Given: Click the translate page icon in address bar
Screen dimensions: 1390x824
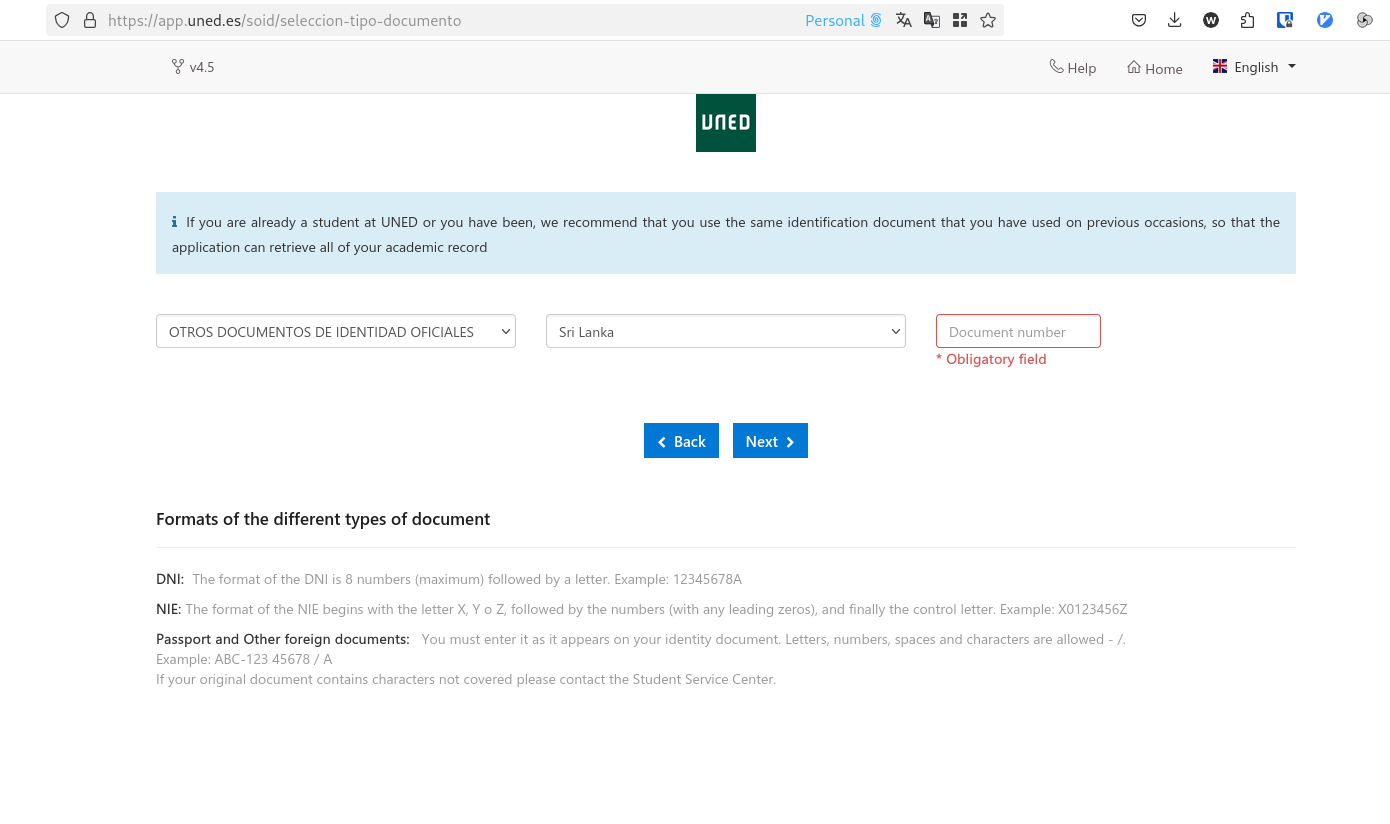Looking at the screenshot, I should point(904,20).
